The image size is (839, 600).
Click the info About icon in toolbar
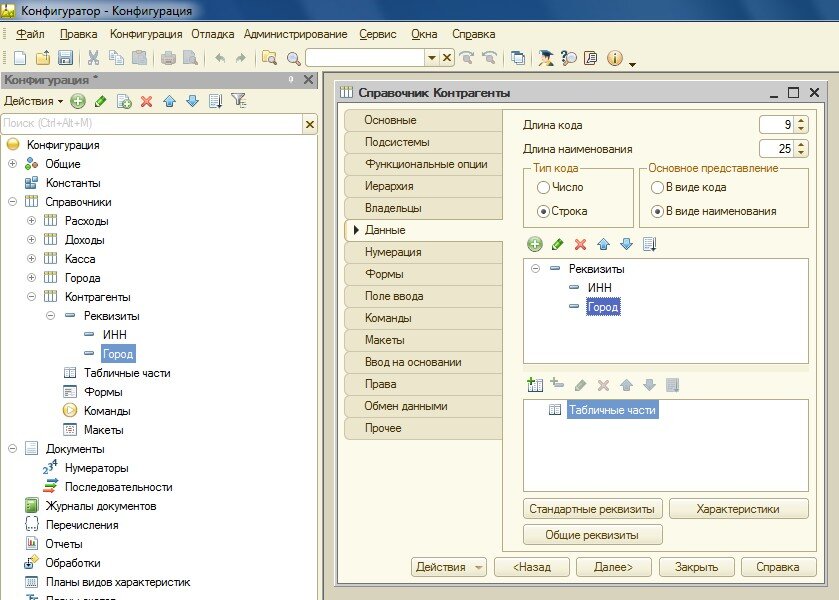coord(615,58)
